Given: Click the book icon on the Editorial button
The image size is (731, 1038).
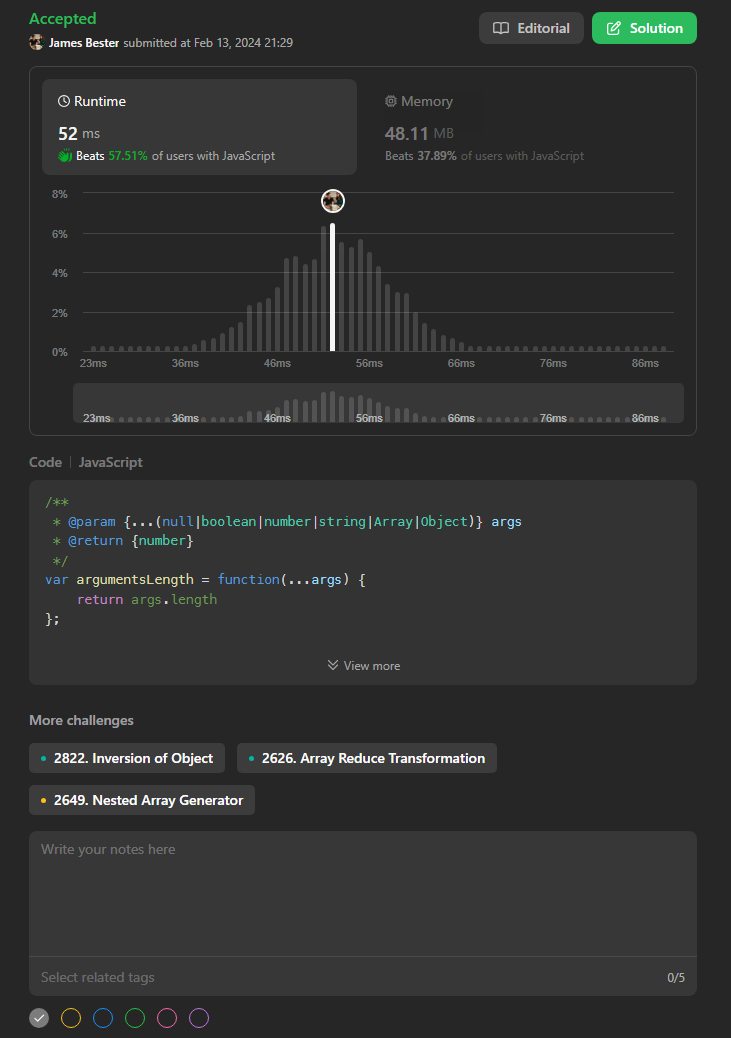Looking at the screenshot, I should (x=500, y=28).
